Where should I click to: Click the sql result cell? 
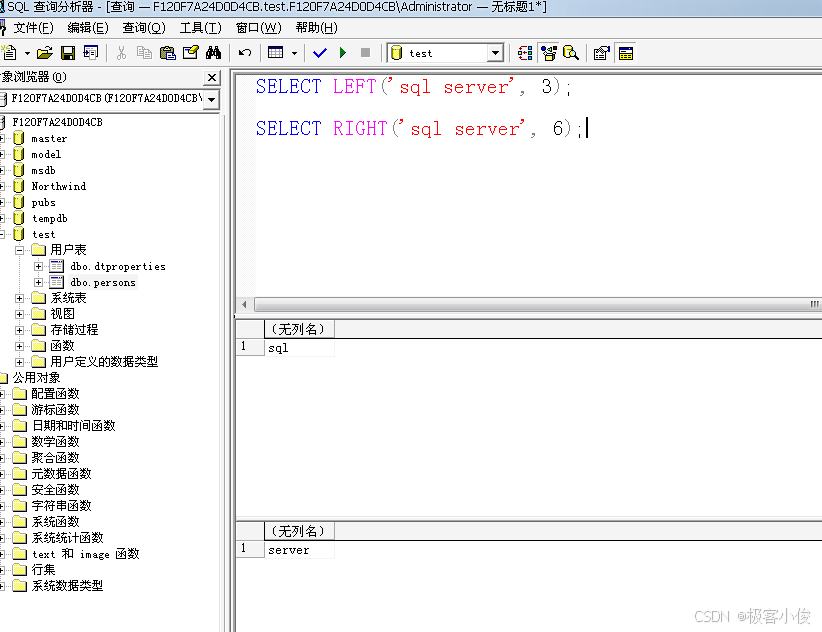(299, 348)
